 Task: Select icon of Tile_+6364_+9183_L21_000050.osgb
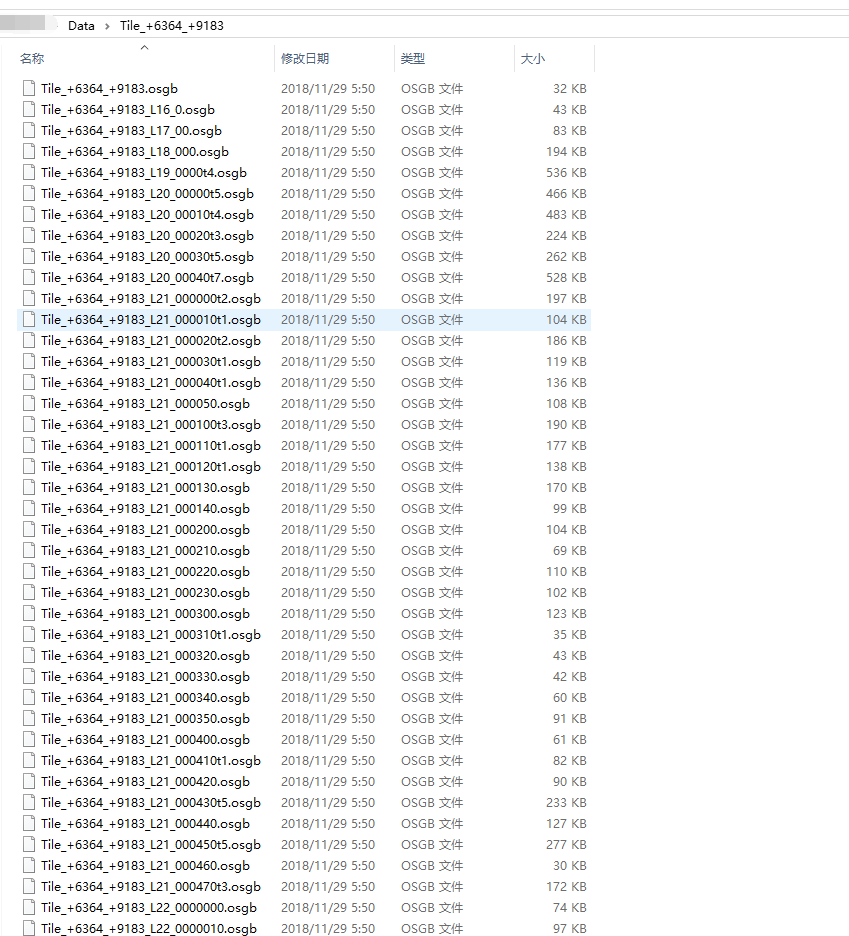pos(29,404)
